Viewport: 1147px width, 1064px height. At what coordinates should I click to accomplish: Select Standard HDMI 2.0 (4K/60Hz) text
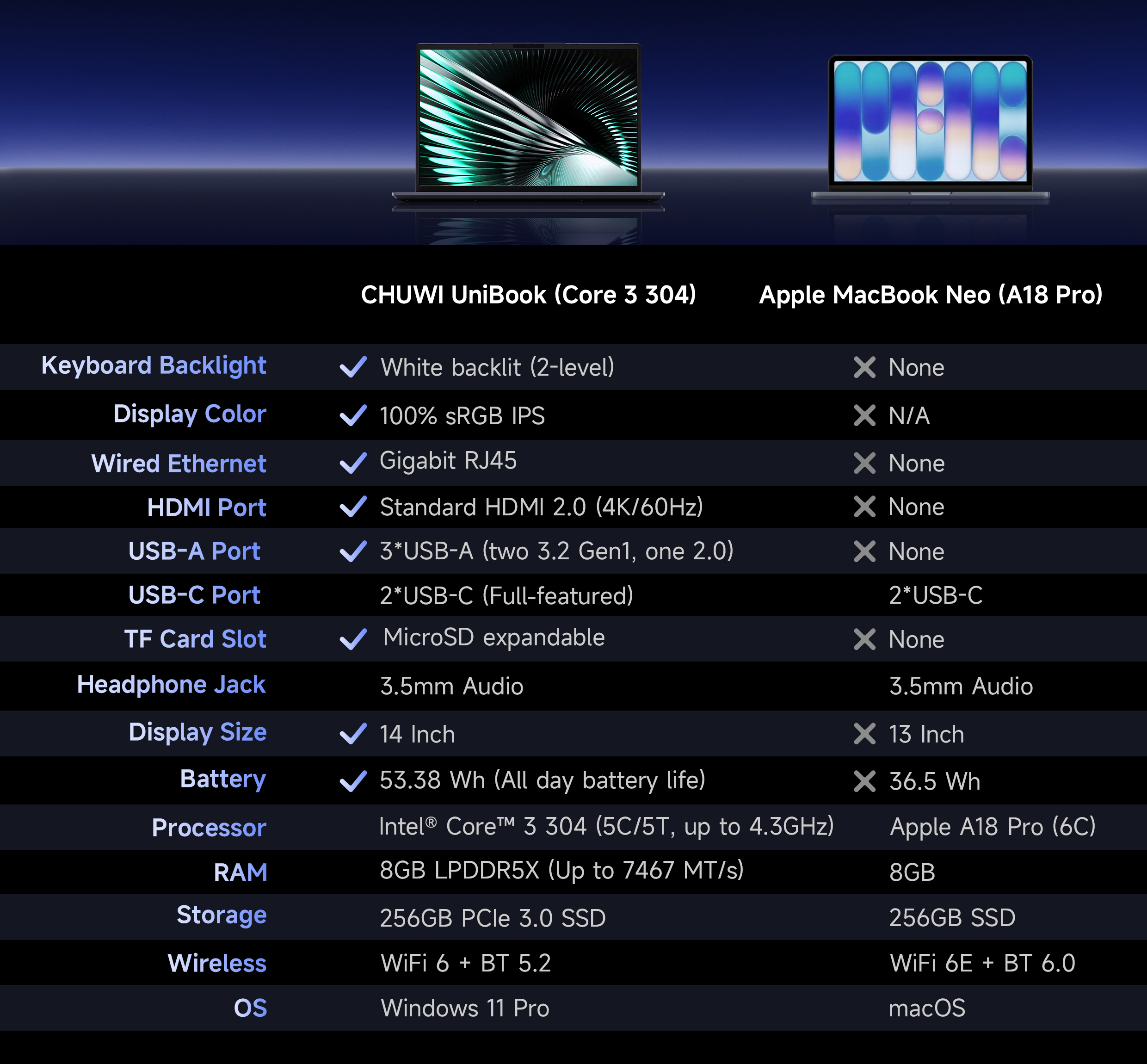pyautogui.click(x=542, y=507)
